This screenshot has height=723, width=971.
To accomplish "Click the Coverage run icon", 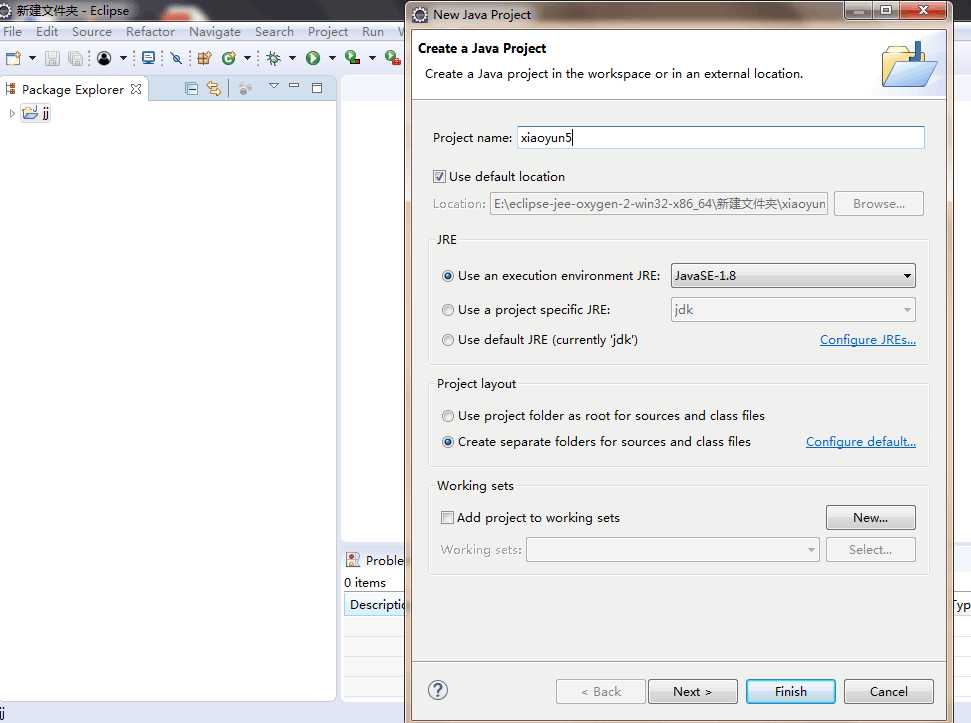I will click(x=352, y=58).
